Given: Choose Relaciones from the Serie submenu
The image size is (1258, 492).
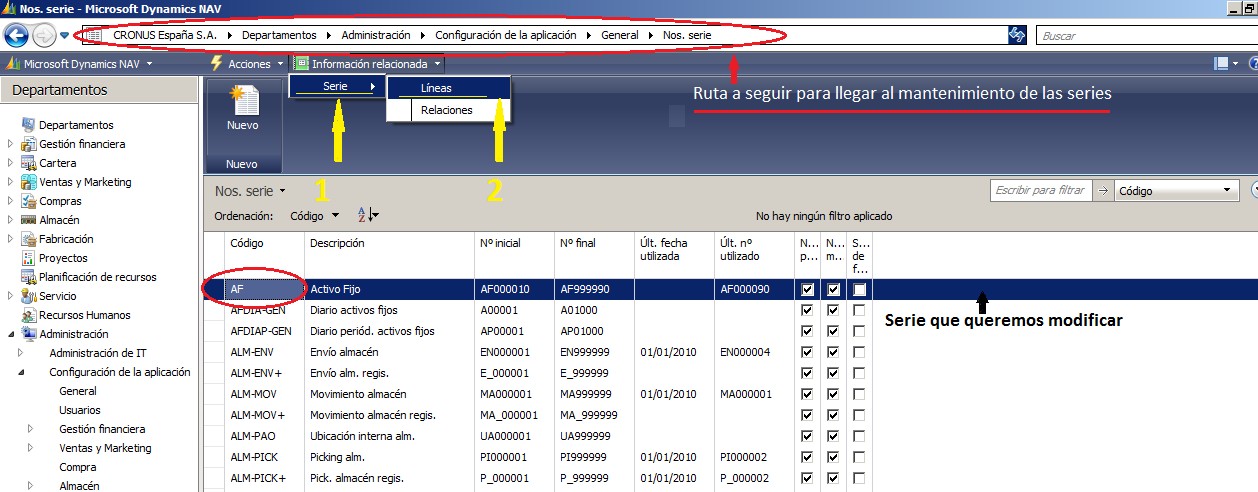Looking at the screenshot, I should pos(448,110).
